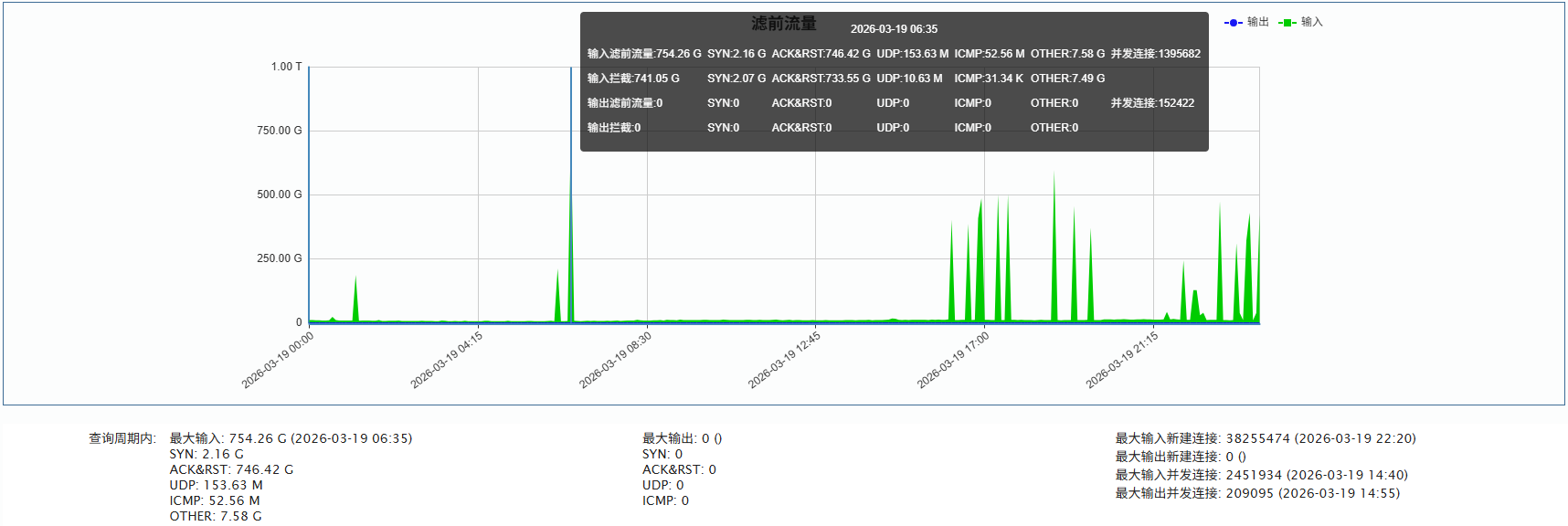Click 最大输入并发连接 2451934 summary line
The image size is (1568, 526).
tap(1261, 475)
